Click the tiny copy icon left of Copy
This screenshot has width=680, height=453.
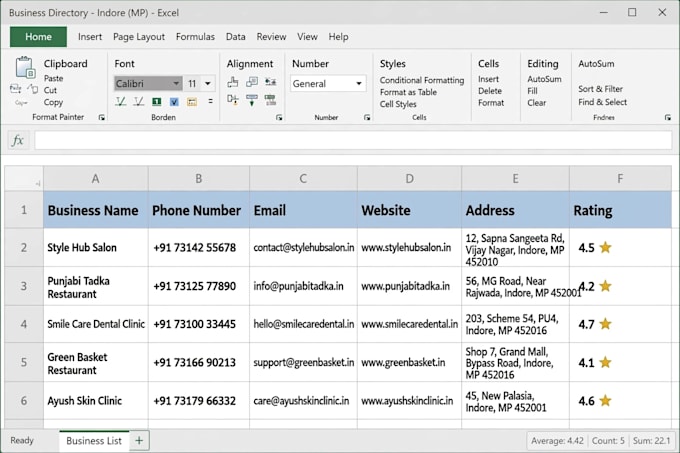click(x=21, y=103)
